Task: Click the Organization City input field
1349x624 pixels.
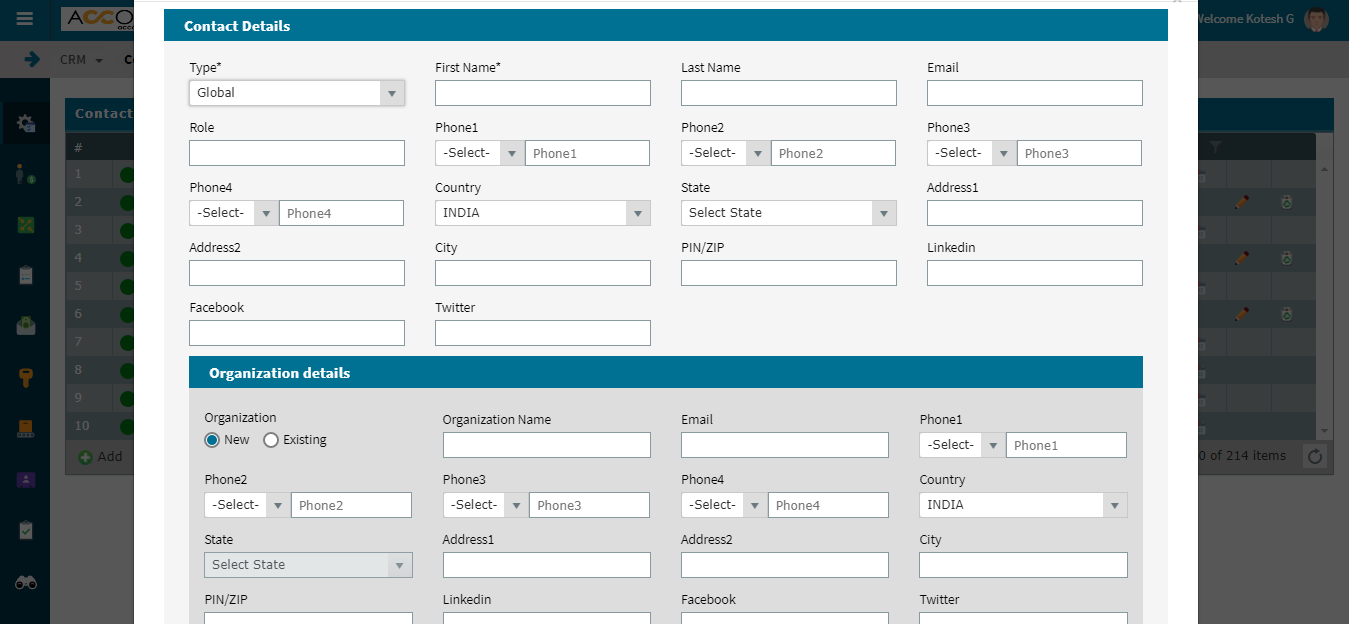Action: 1023,565
